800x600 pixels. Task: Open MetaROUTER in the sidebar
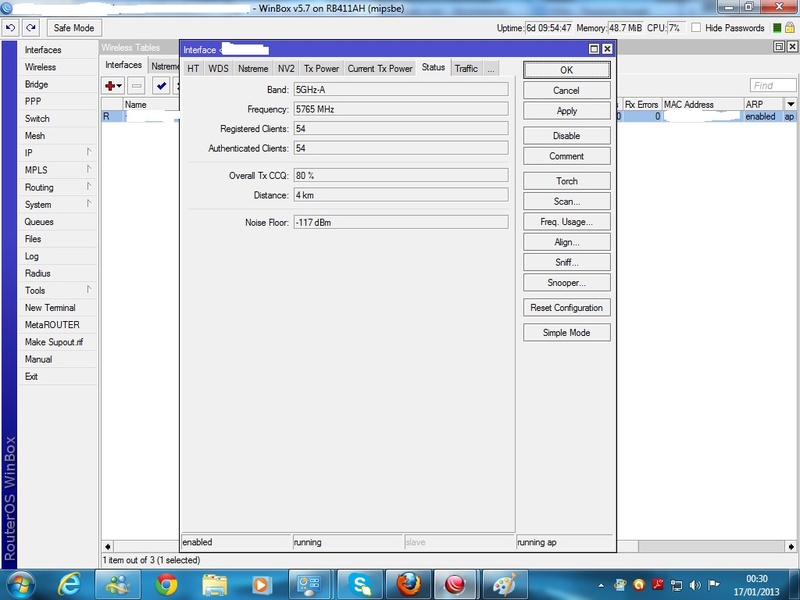[52, 325]
